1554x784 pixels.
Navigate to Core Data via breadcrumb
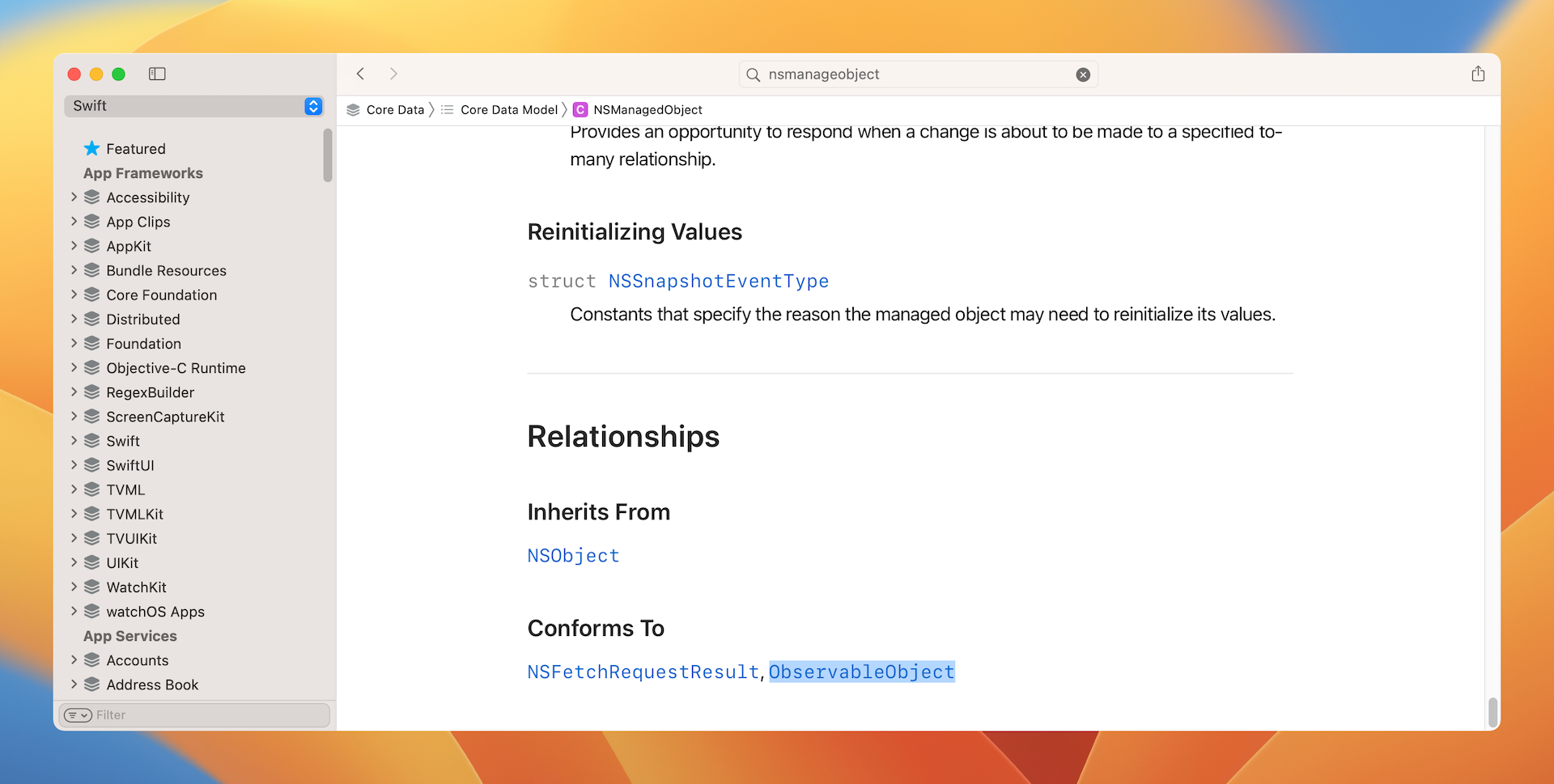(x=394, y=109)
